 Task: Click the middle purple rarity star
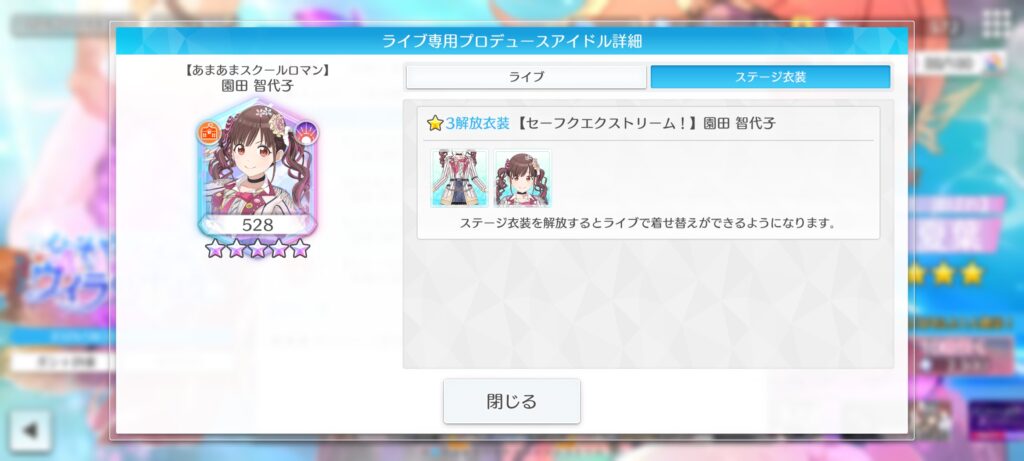pyautogui.click(x=257, y=249)
